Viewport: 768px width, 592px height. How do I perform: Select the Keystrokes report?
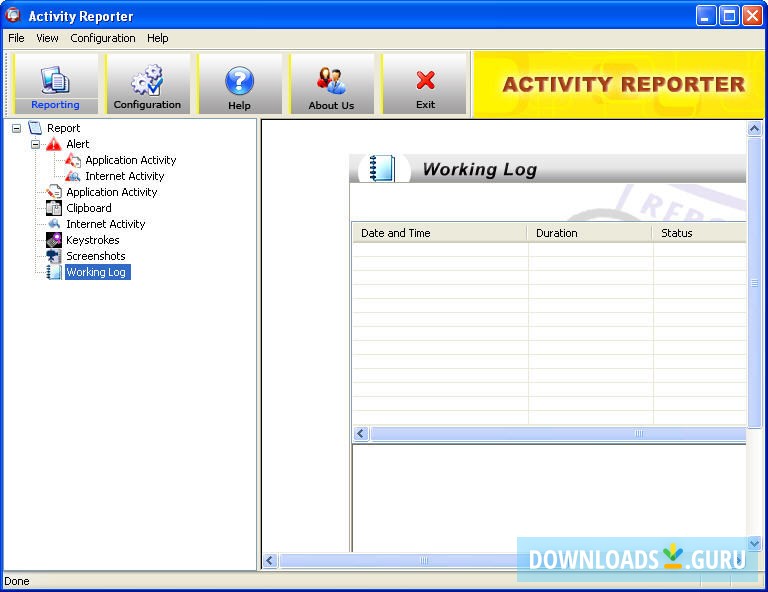(x=93, y=240)
